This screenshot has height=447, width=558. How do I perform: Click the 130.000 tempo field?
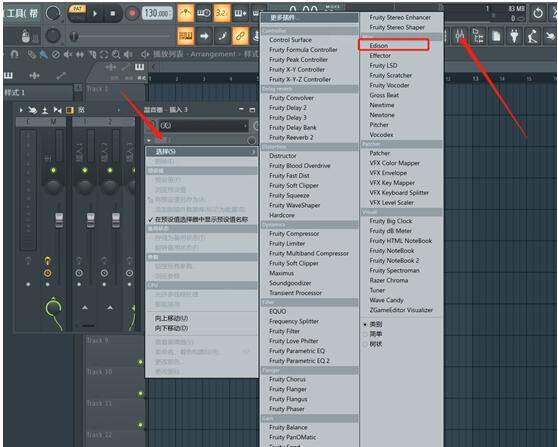157,14
